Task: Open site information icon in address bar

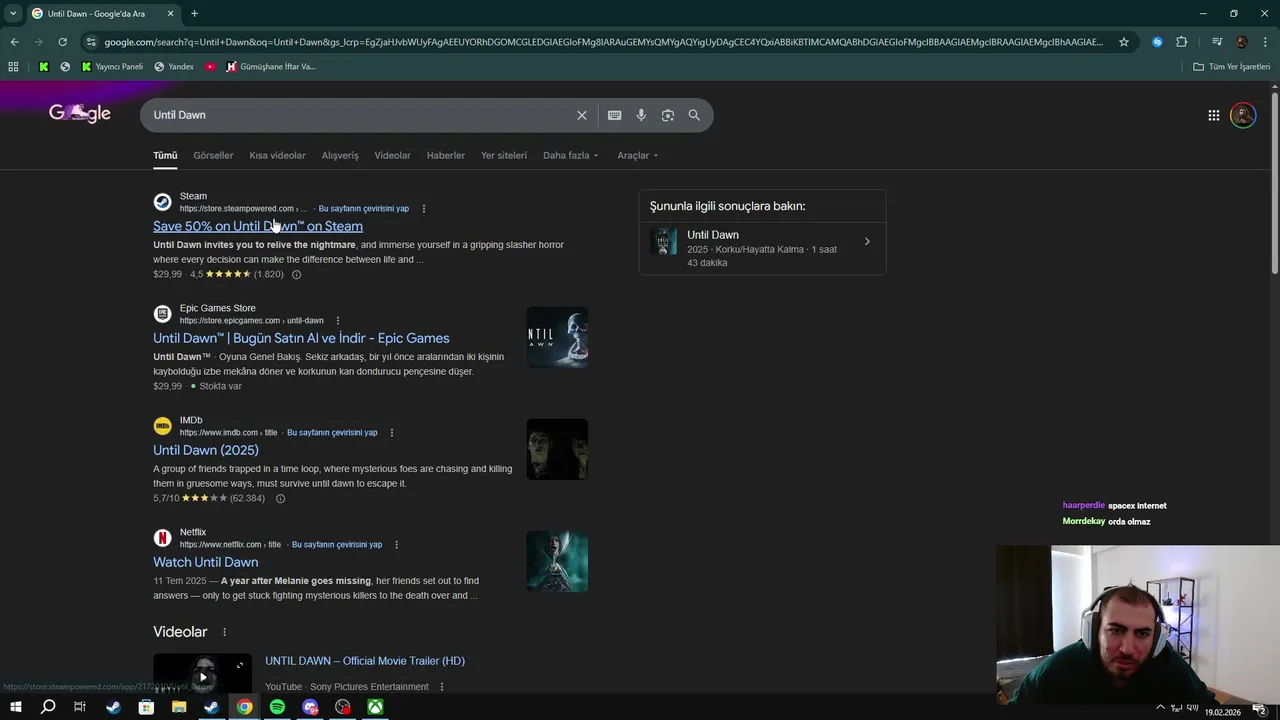Action: click(x=92, y=42)
